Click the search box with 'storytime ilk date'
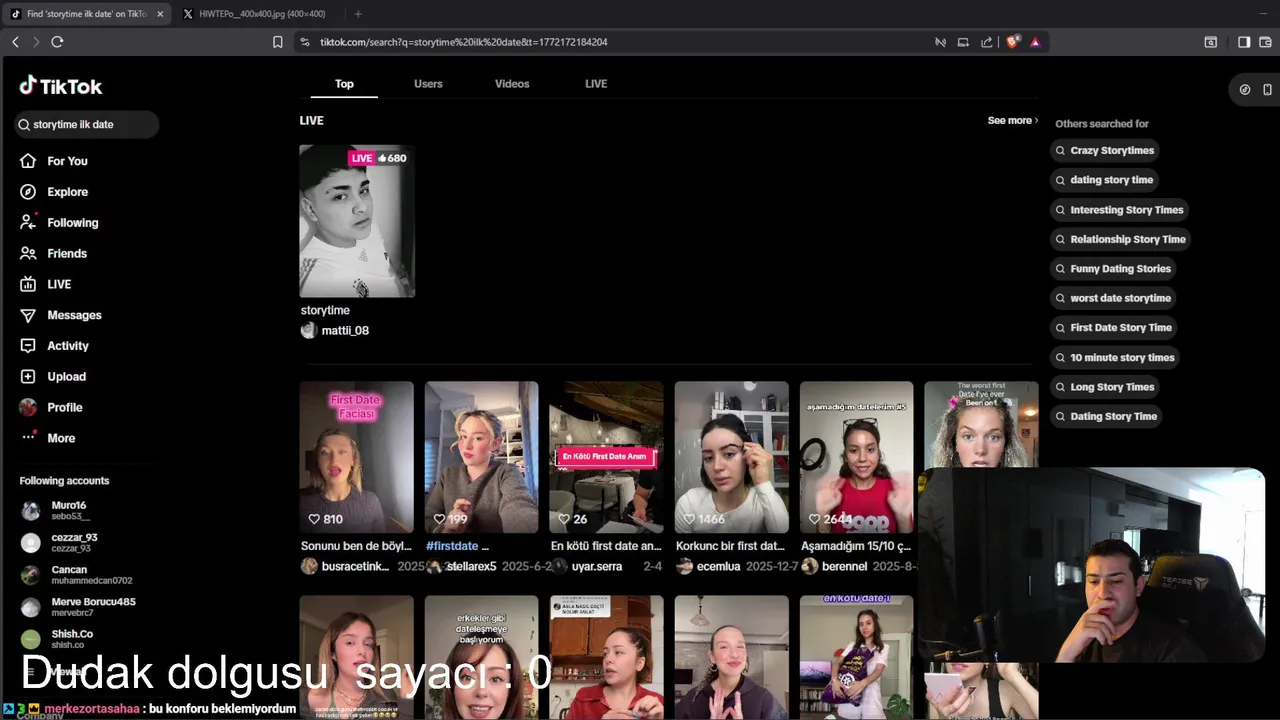The height and width of the screenshot is (720, 1280). [x=87, y=125]
